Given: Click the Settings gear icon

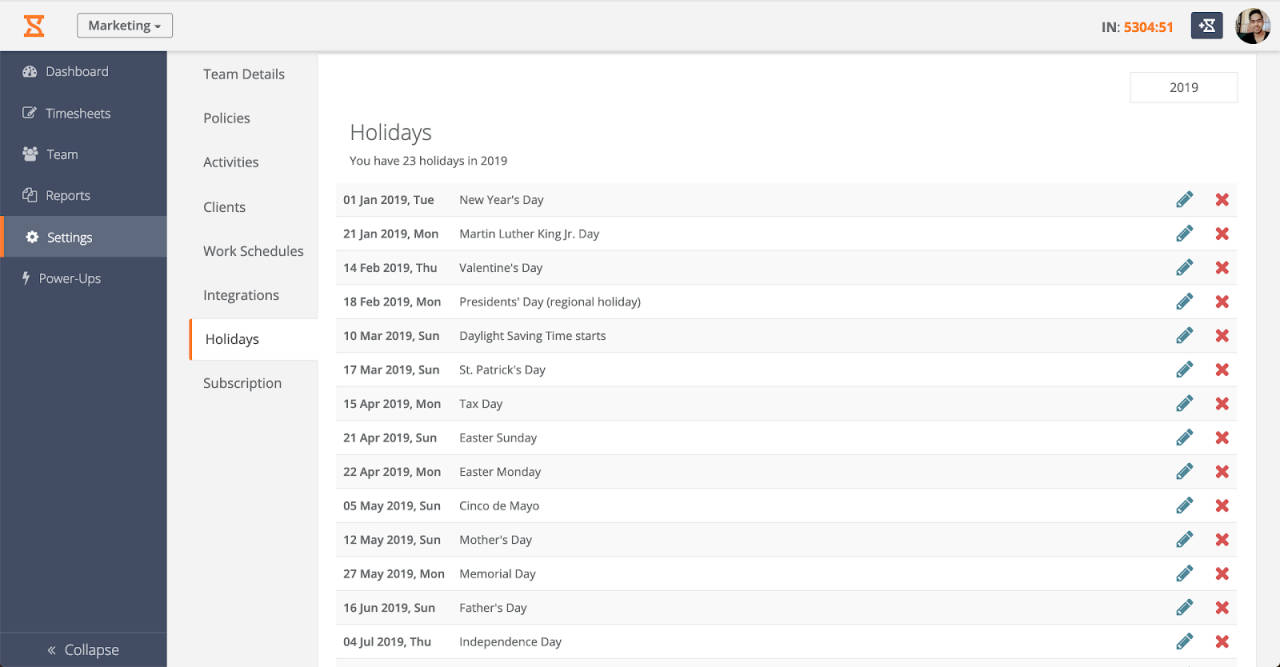Looking at the screenshot, I should pos(31,237).
